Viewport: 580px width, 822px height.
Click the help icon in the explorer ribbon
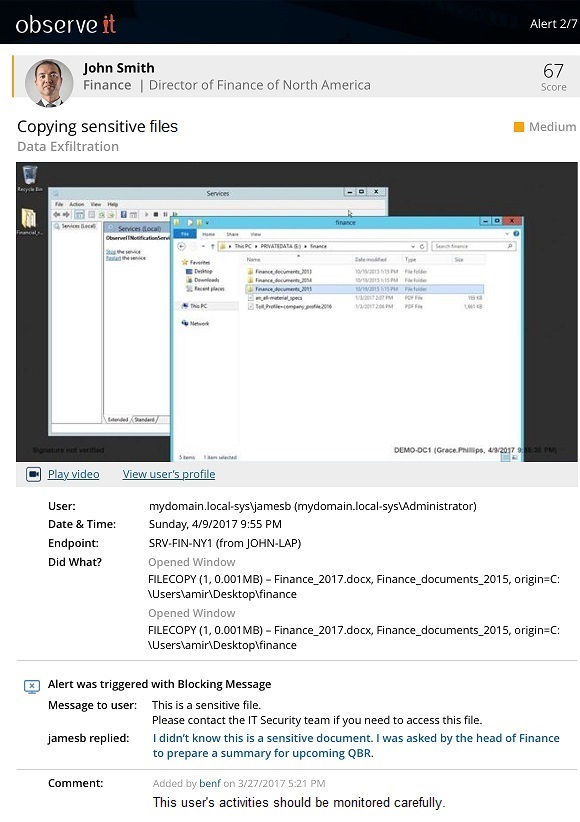[x=516, y=234]
